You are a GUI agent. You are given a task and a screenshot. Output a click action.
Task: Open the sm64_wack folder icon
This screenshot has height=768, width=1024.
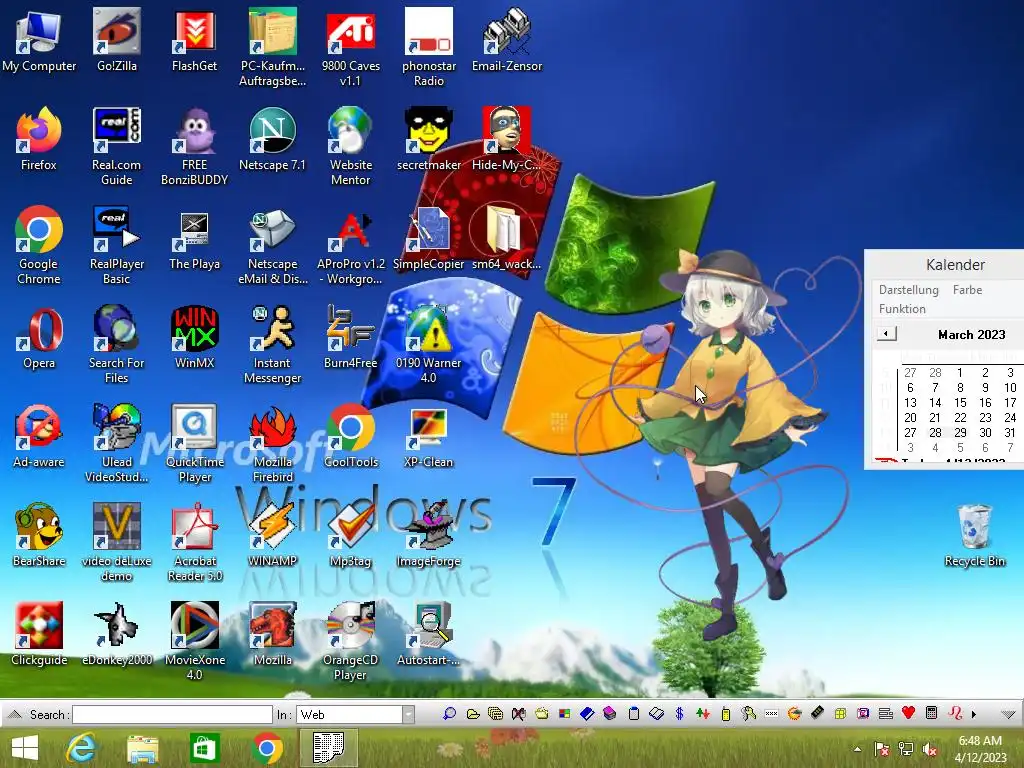click(x=507, y=239)
